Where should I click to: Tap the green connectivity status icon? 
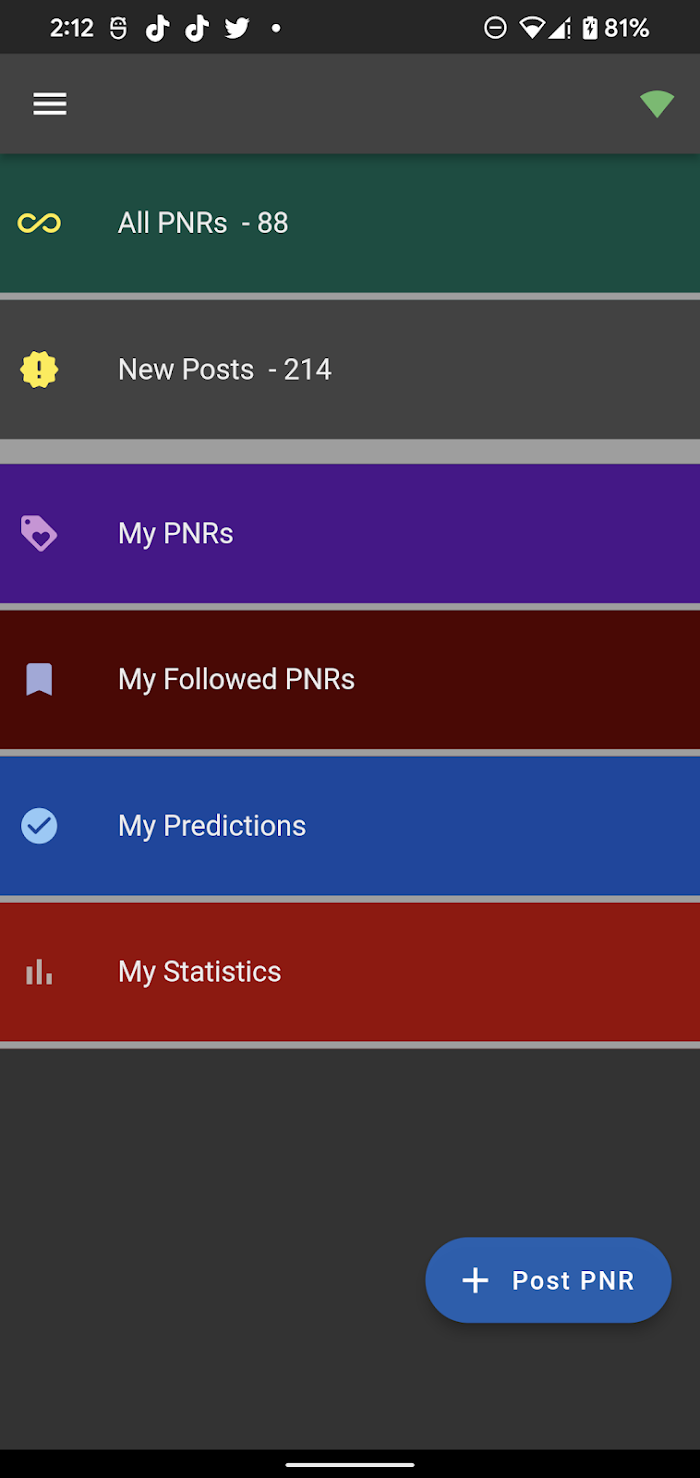657,104
